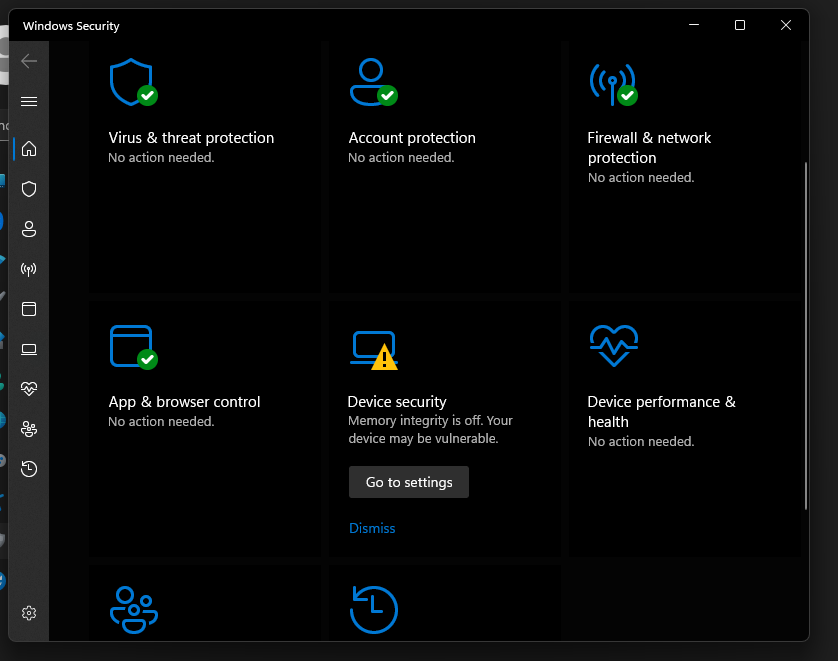Open Device security title
This screenshot has width=838, height=661.
397,402
